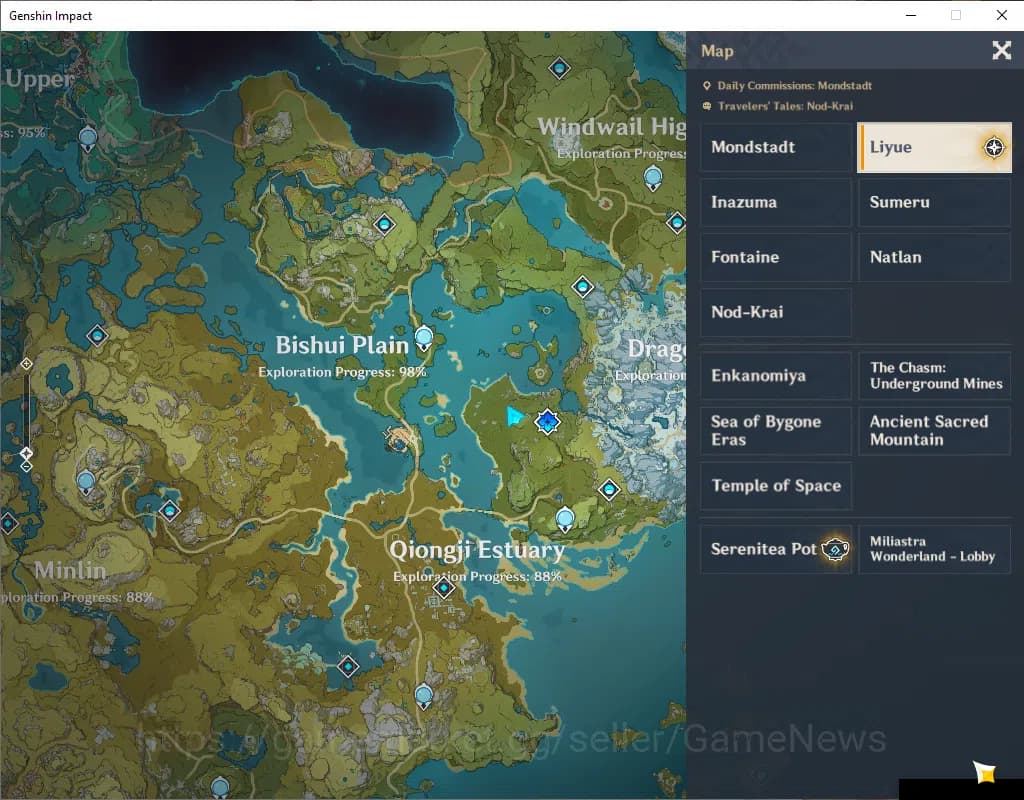
Task: Click the Qiongji Estuary area name
Action: point(477,550)
